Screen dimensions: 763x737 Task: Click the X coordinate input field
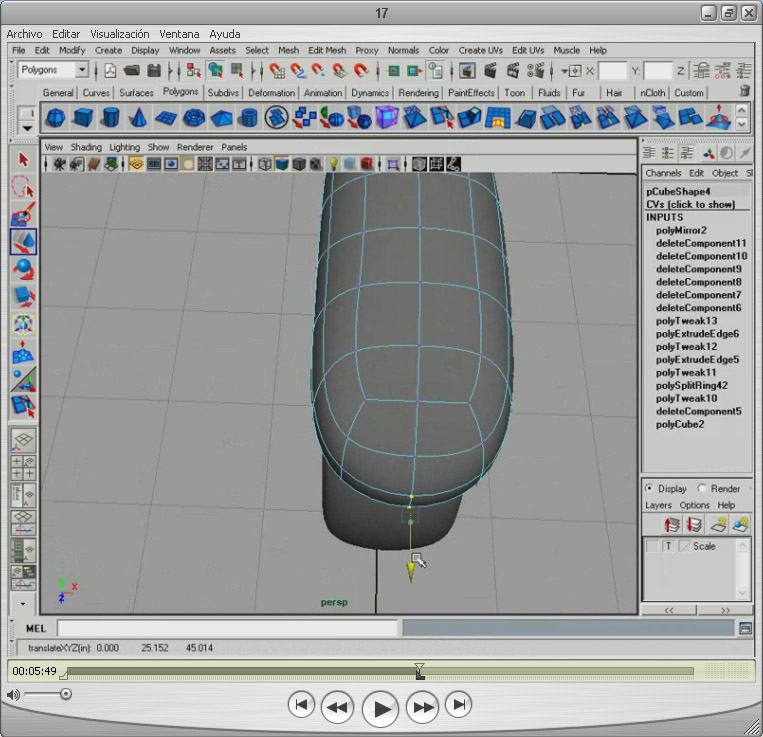point(612,72)
